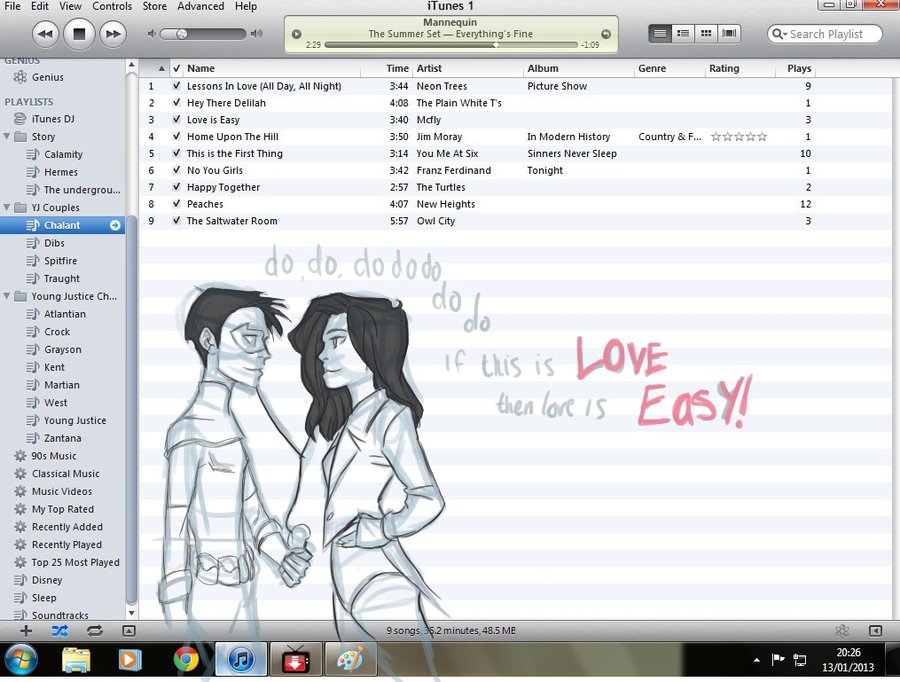900x682 pixels.
Task: Click arrow beside Chalant playlist
Action: (115, 225)
